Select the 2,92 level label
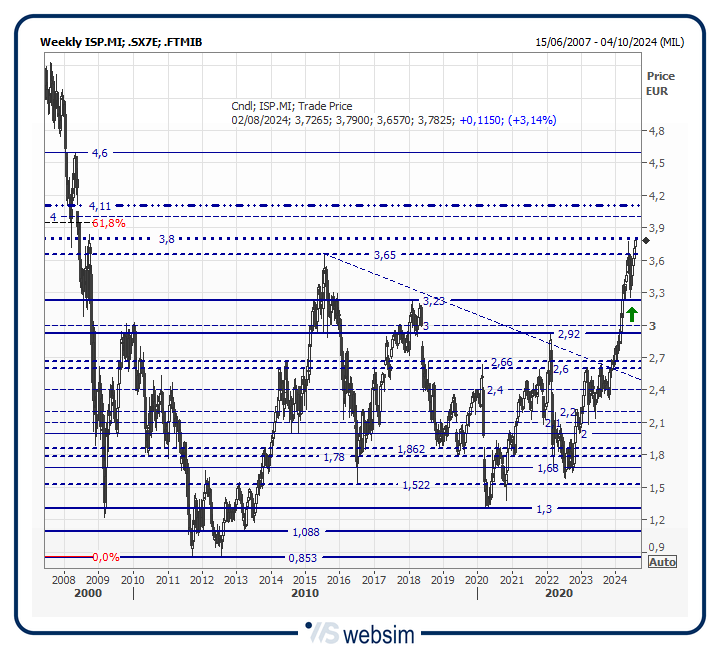Viewport: 720px width, 649px height. click(x=569, y=333)
